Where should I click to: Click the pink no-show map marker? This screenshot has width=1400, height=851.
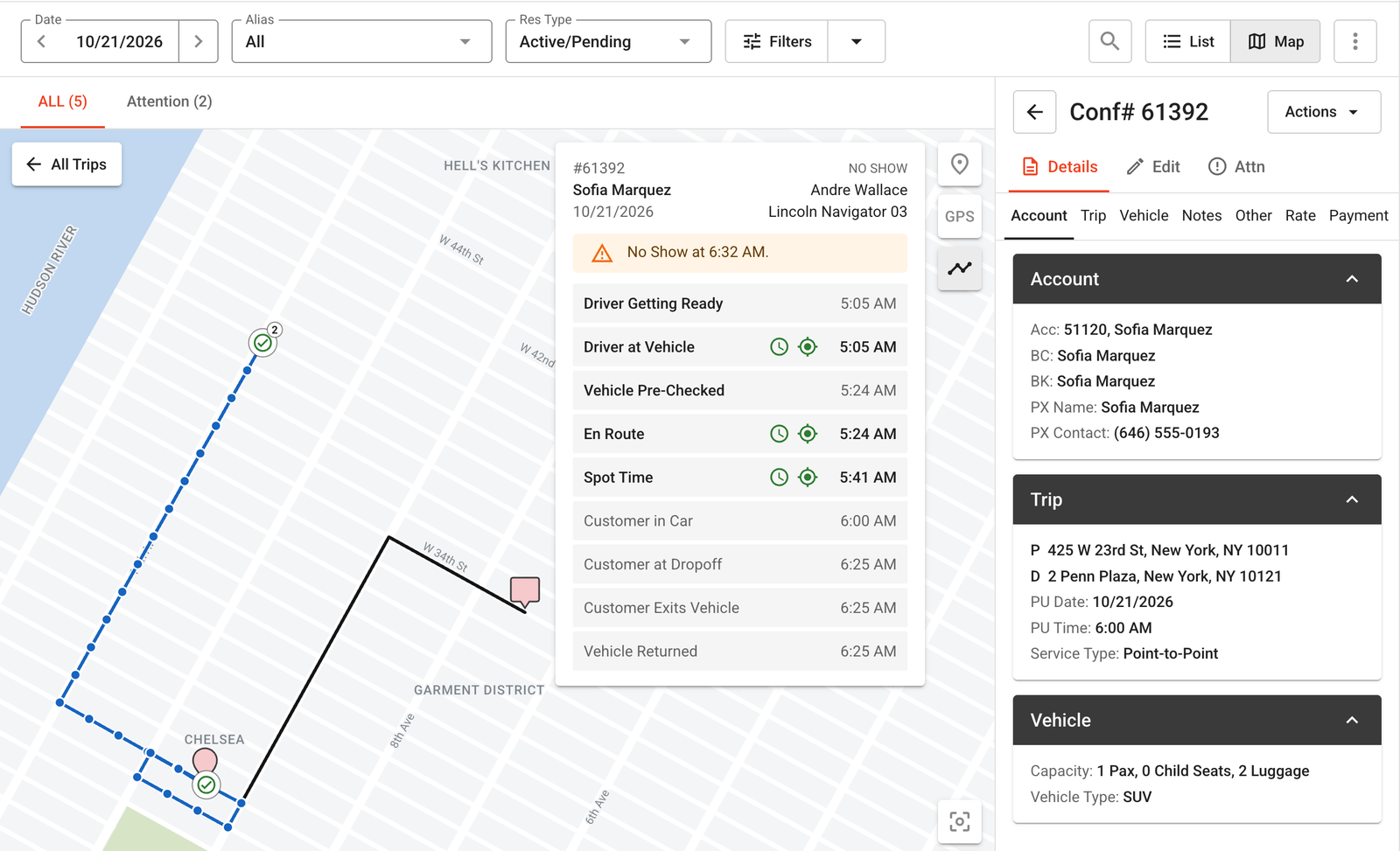coord(525,592)
